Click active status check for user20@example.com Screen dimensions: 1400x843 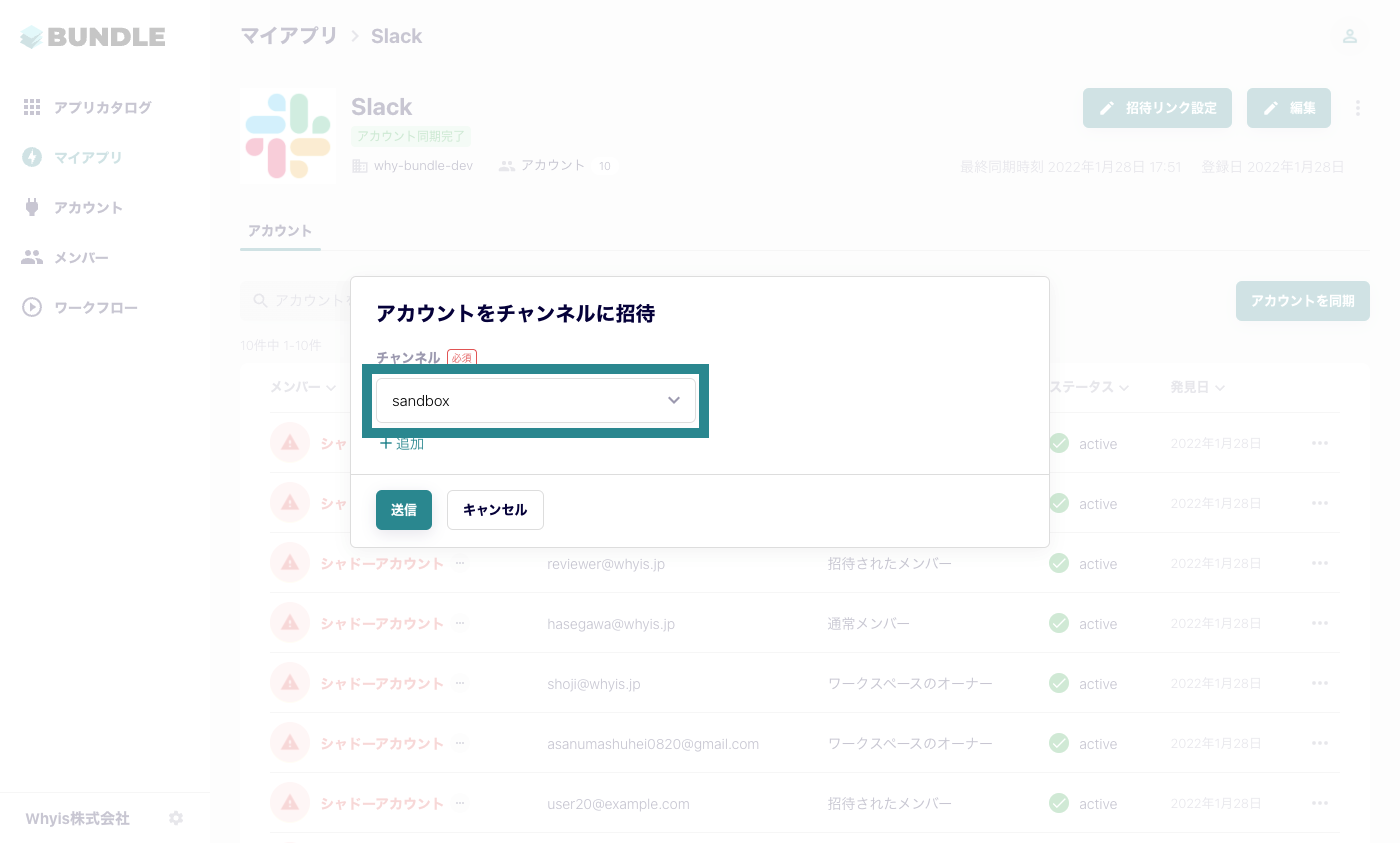tap(1059, 803)
